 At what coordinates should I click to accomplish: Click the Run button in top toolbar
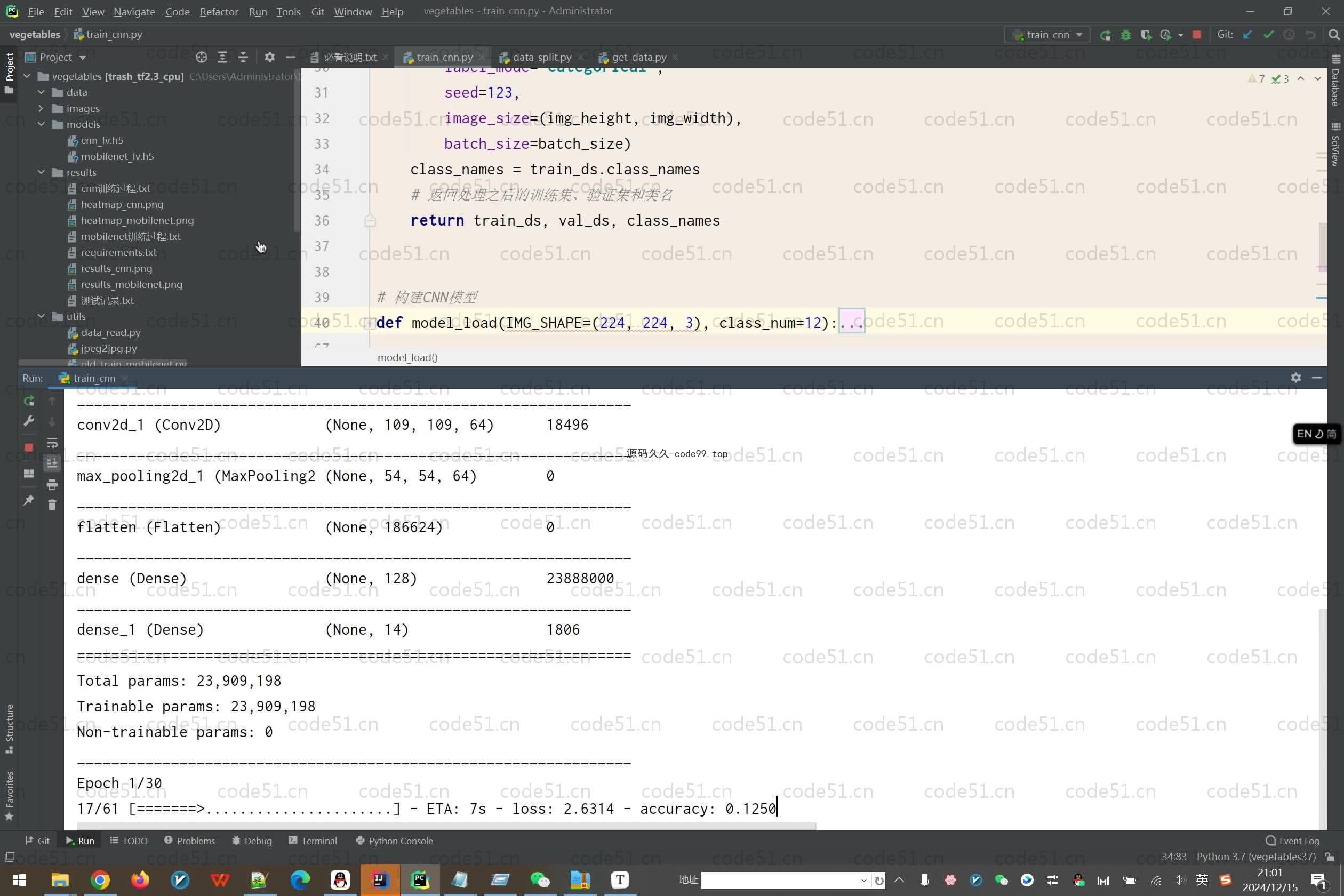pos(1106,35)
